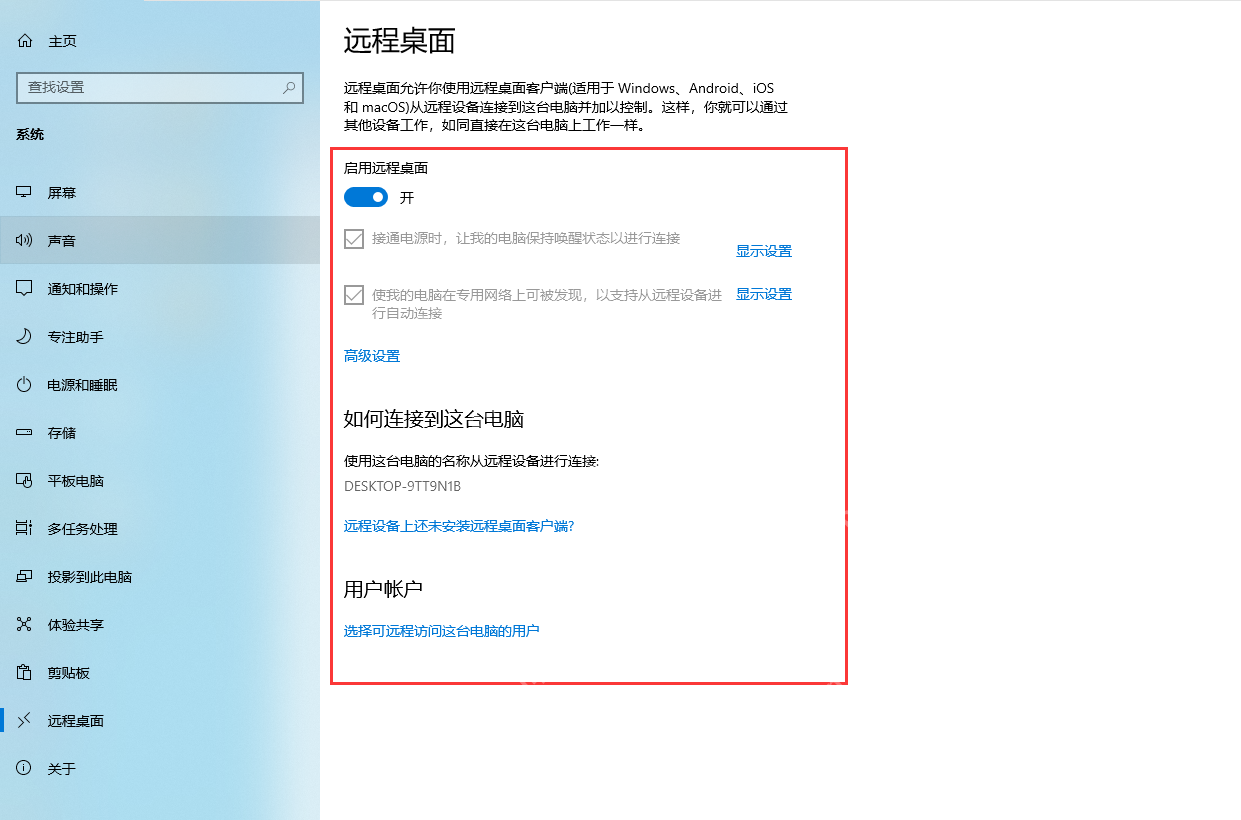Open 显示设置 link beside keep-awake option
1241x820 pixels.
[x=764, y=252]
